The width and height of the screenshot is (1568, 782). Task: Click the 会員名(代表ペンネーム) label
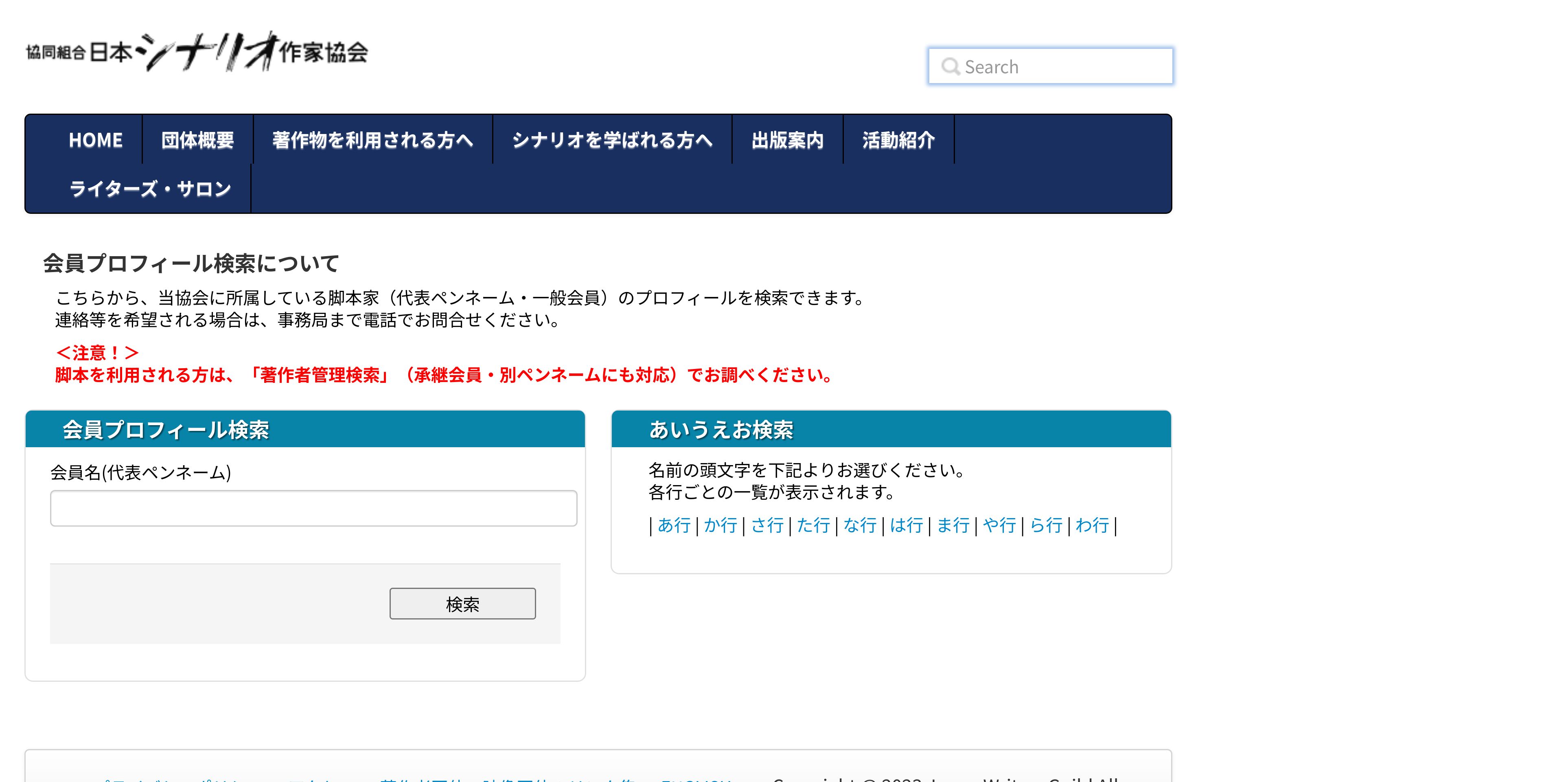click(140, 472)
